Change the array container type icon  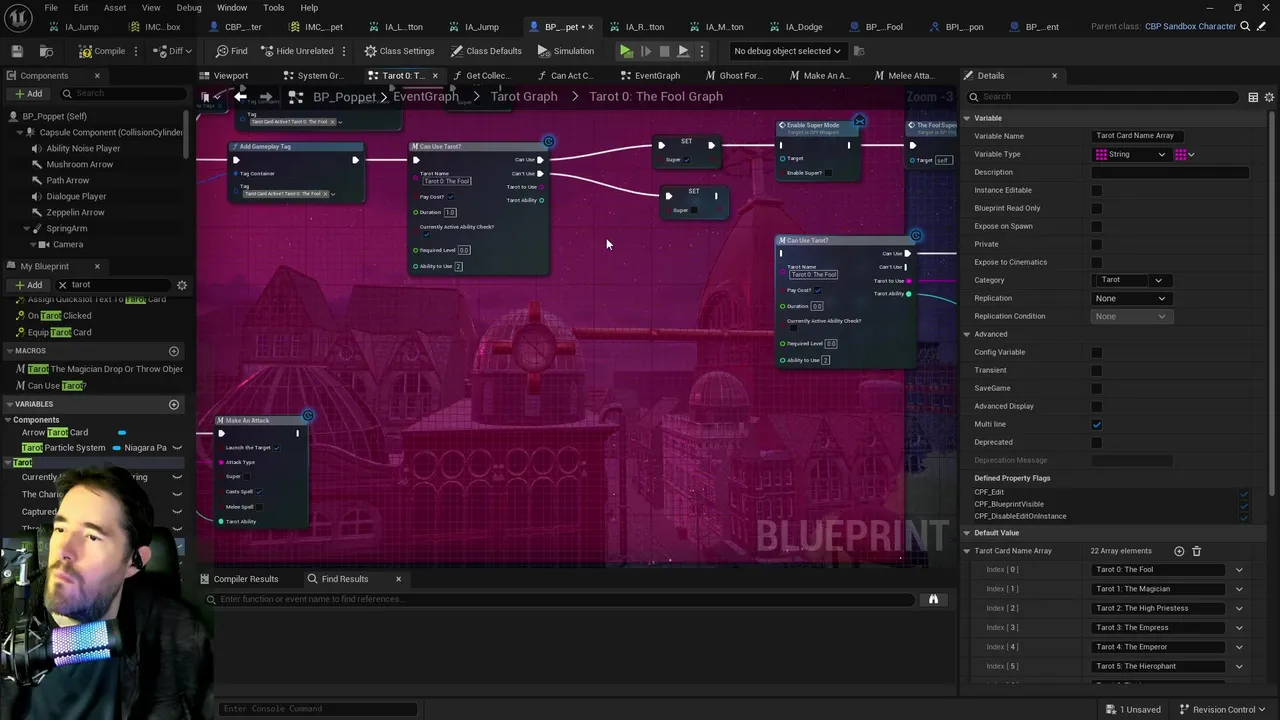coord(1185,154)
